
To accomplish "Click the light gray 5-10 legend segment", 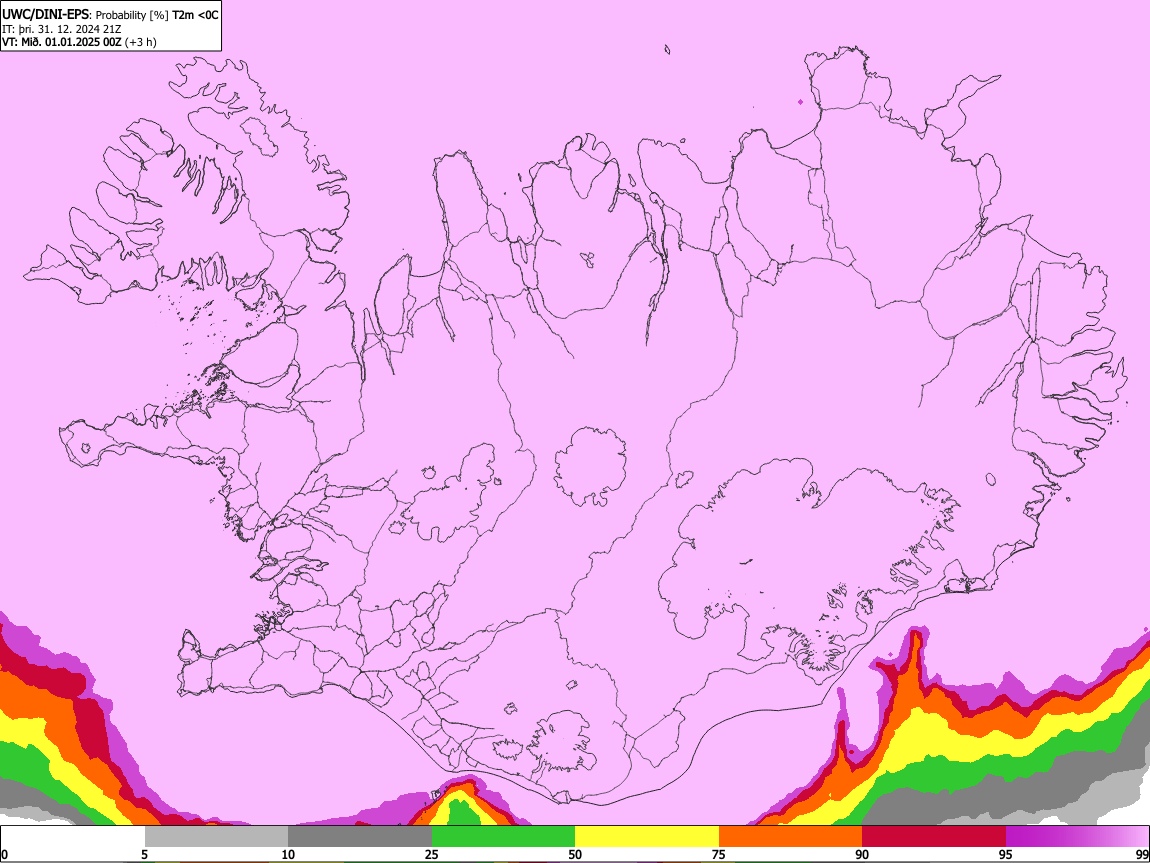I will click(216, 837).
